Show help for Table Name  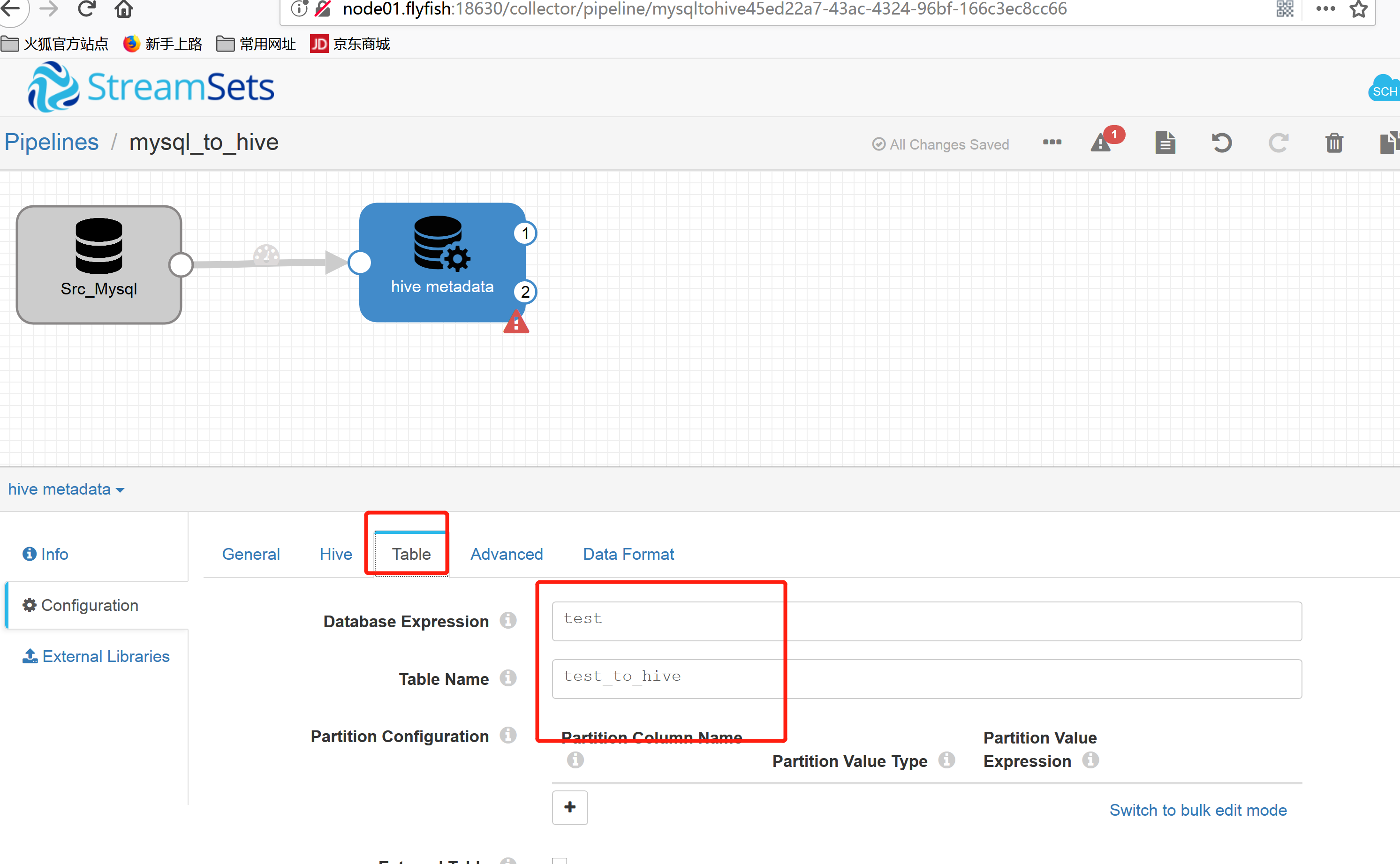[x=507, y=678]
